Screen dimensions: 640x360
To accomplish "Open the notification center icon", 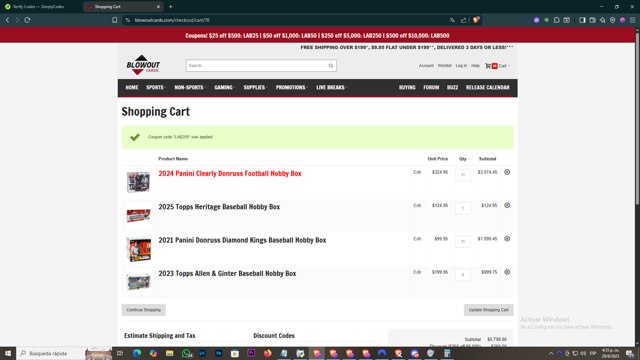I will (x=630, y=353).
